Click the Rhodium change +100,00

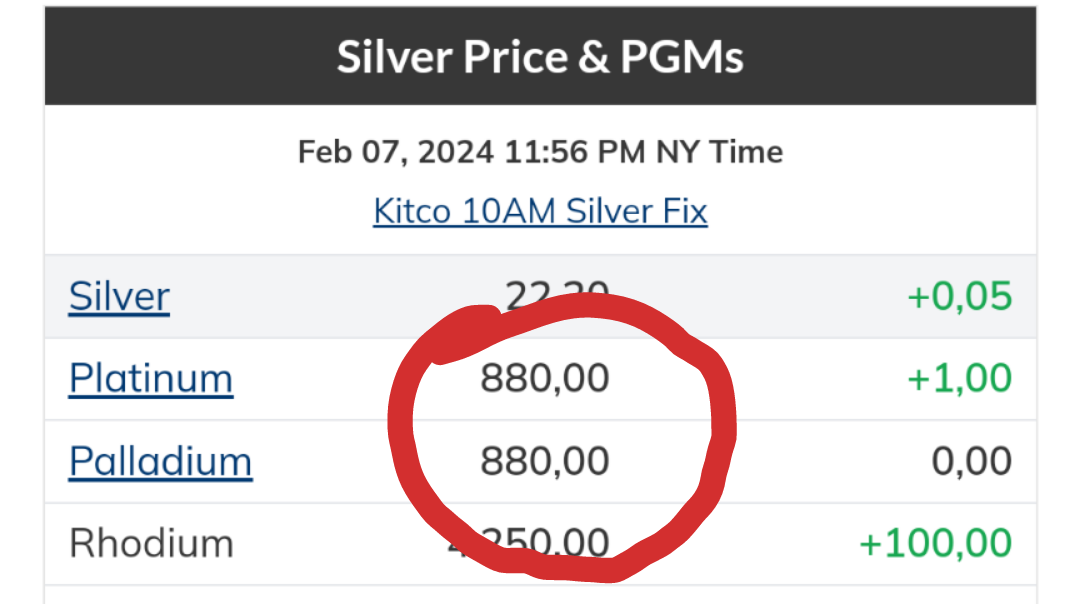(935, 544)
